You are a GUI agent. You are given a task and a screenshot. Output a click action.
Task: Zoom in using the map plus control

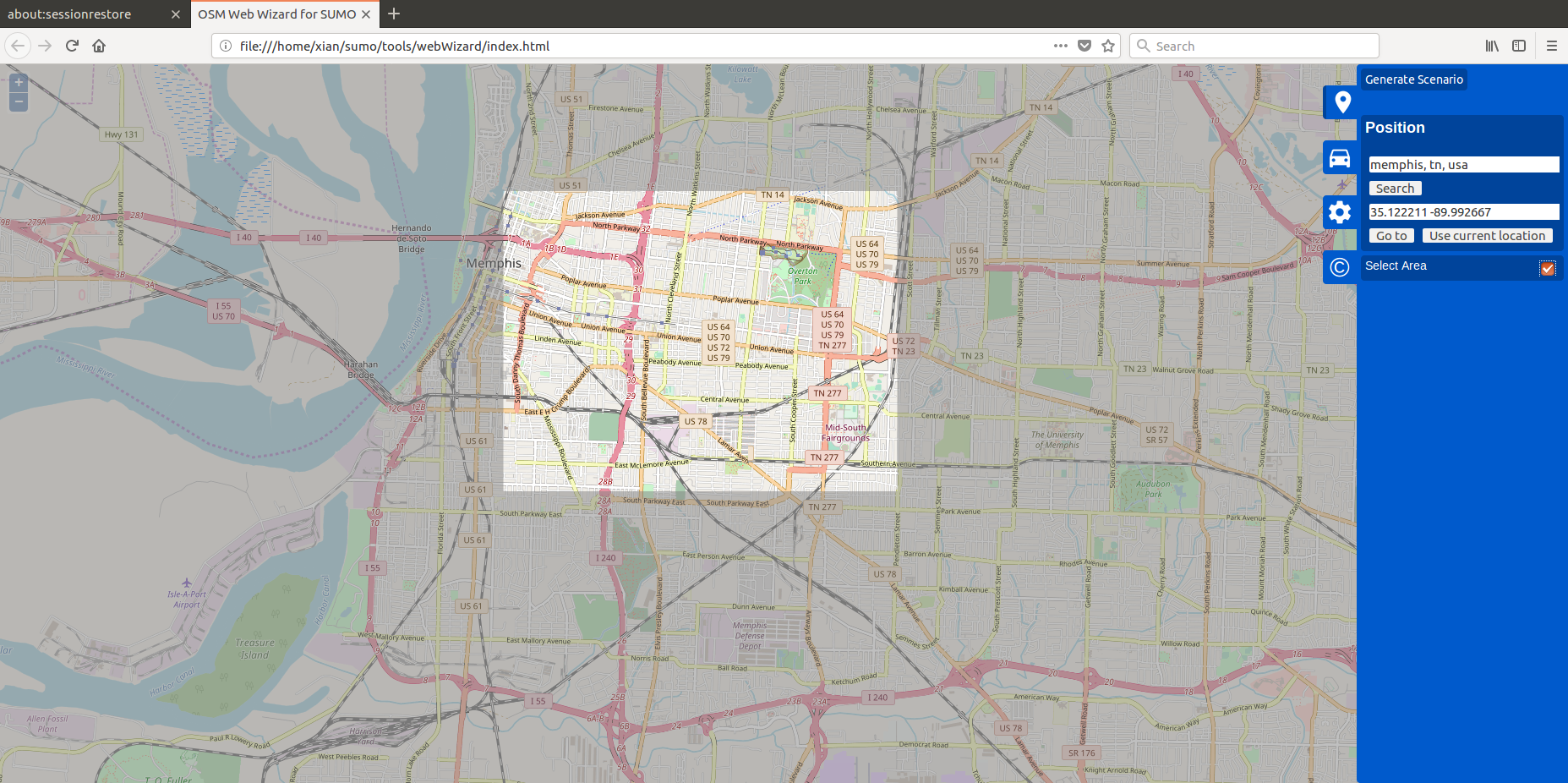18,82
